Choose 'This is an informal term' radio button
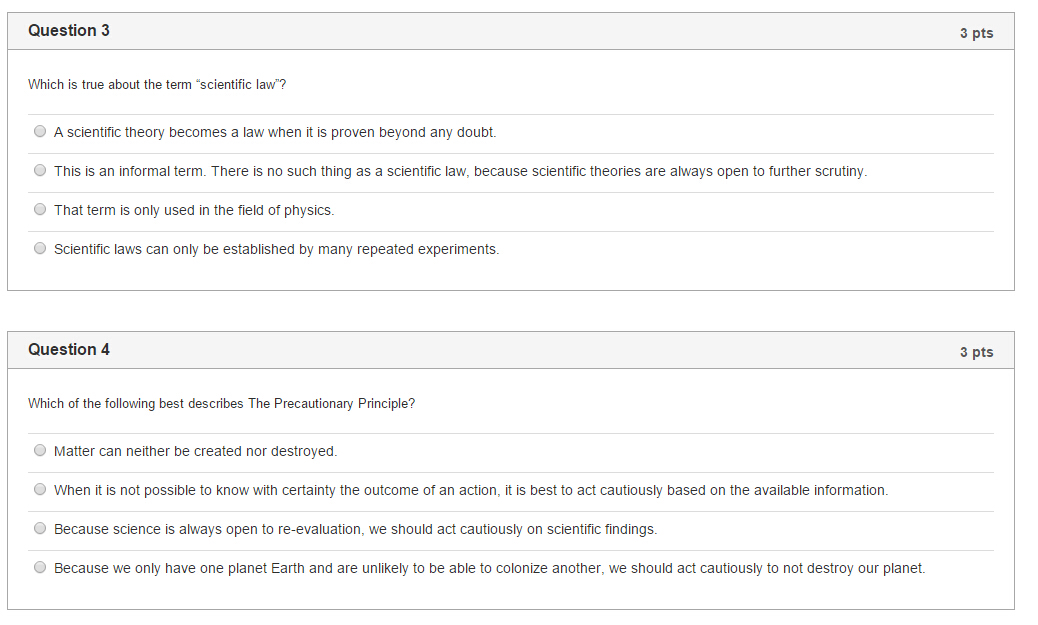This screenshot has height=625, width=1038. point(40,171)
